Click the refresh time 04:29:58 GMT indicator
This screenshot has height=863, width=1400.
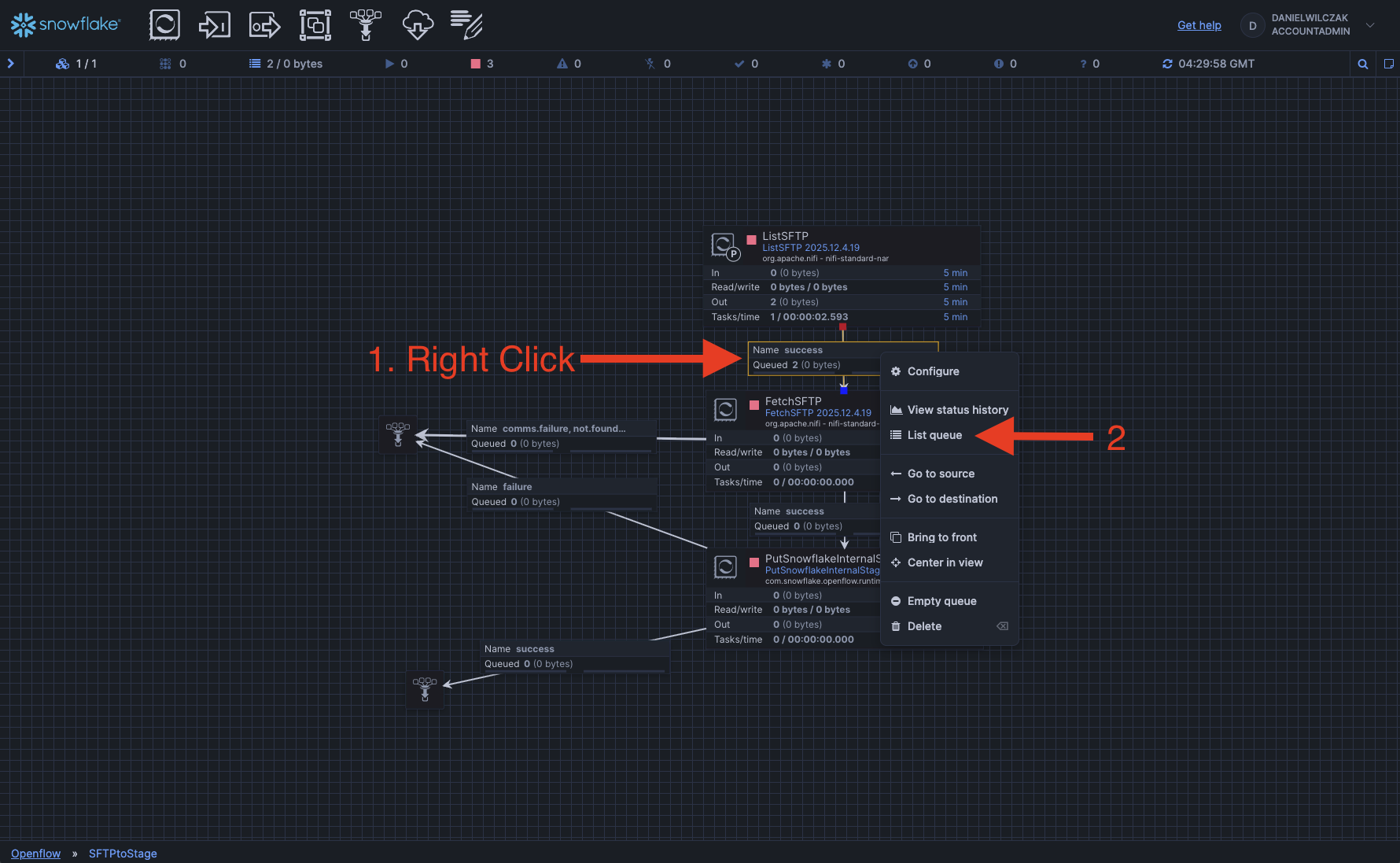pos(1208,64)
